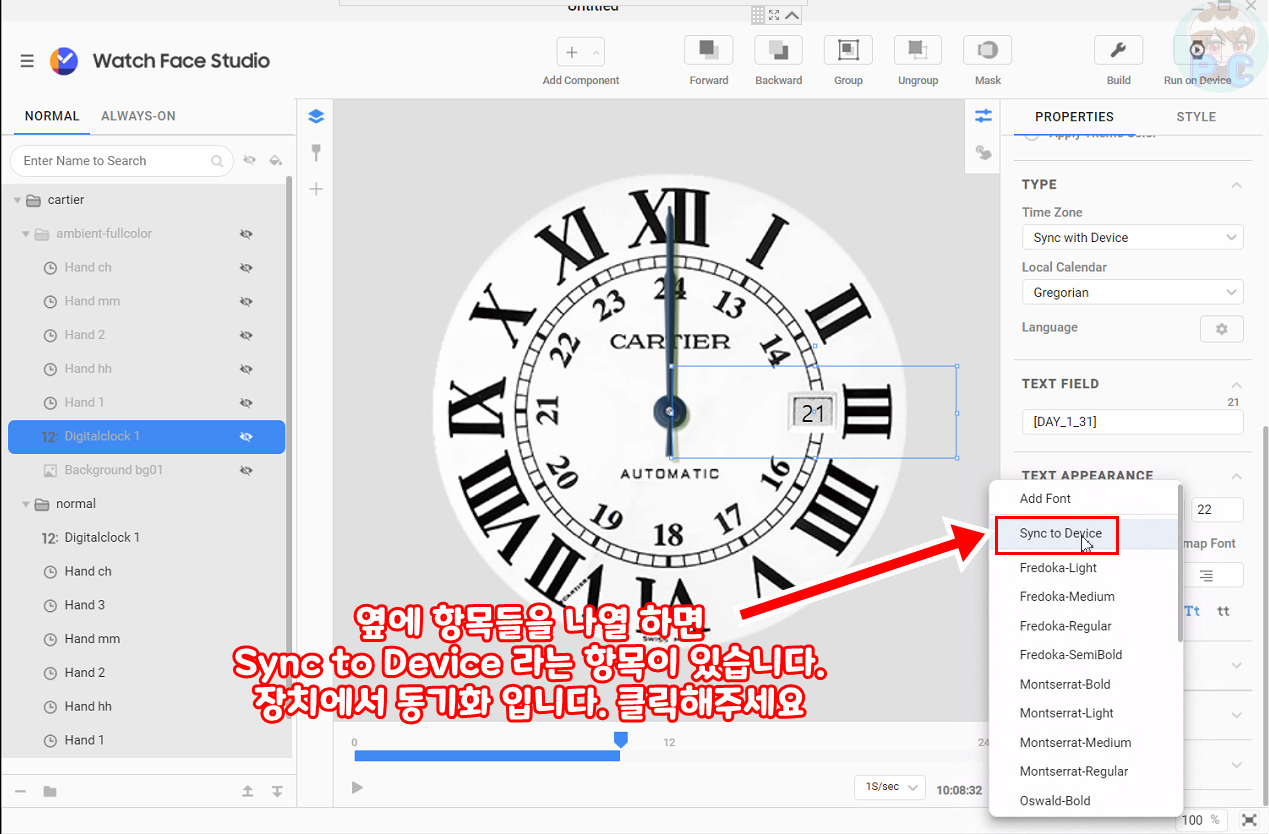
Task: Collapse the TEXT FIELD section
Action: click(1236, 384)
